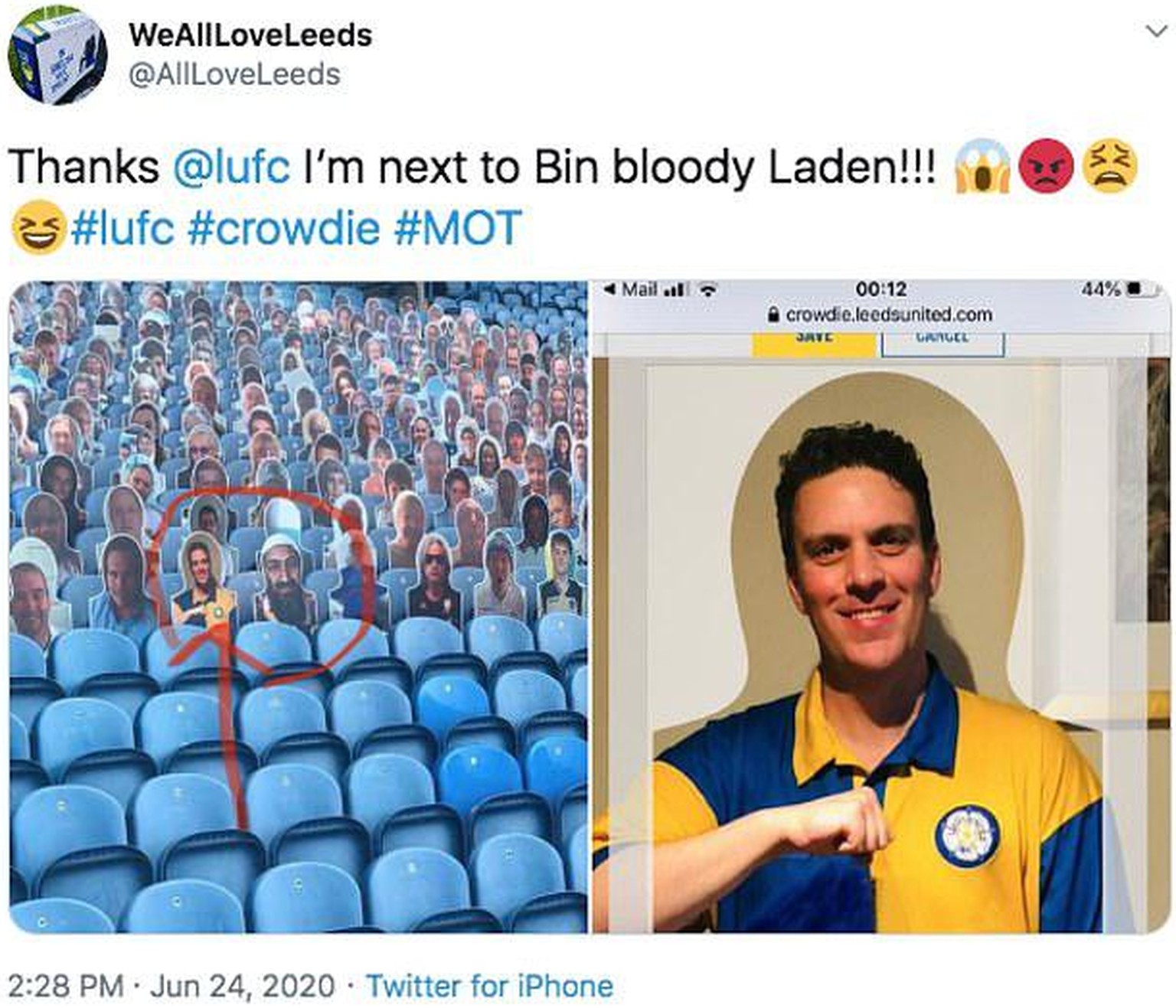The height and width of the screenshot is (1008, 1176).
Task: Open the Twitter for iPhone source link
Action: [489, 986]
